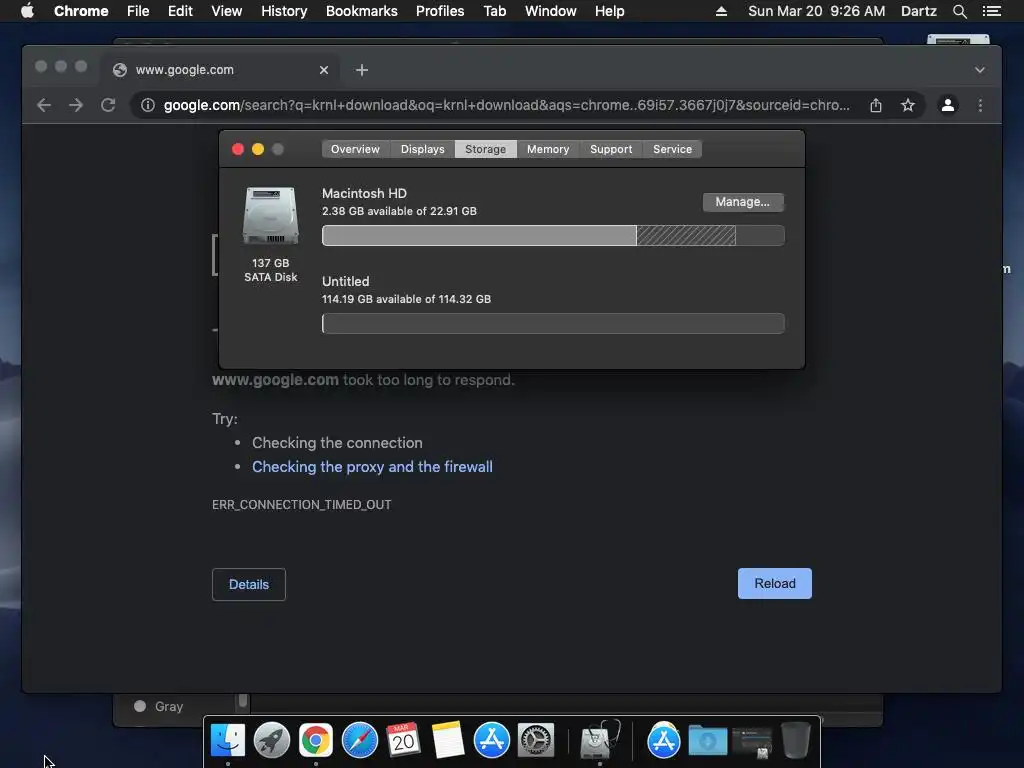Image resolution: width=1024 pixels, height=768 pixels.
Task: Open the App Store icon beside Notes
Action: 492,741
